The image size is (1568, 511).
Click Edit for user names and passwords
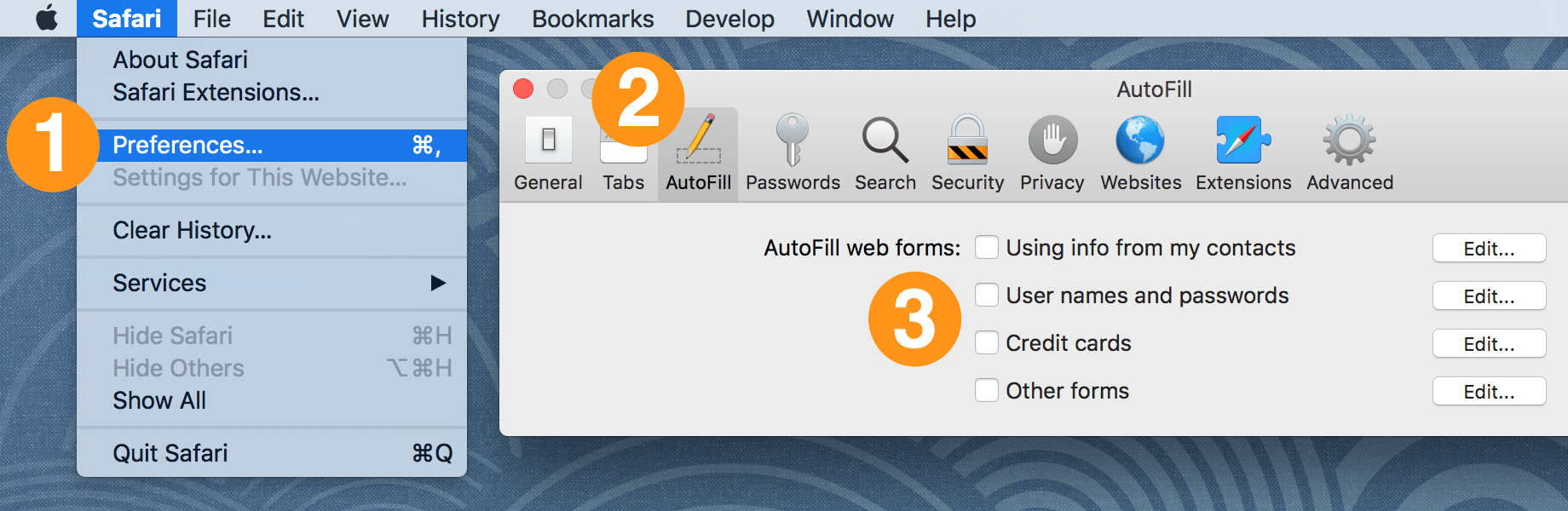coord(1489,296)
